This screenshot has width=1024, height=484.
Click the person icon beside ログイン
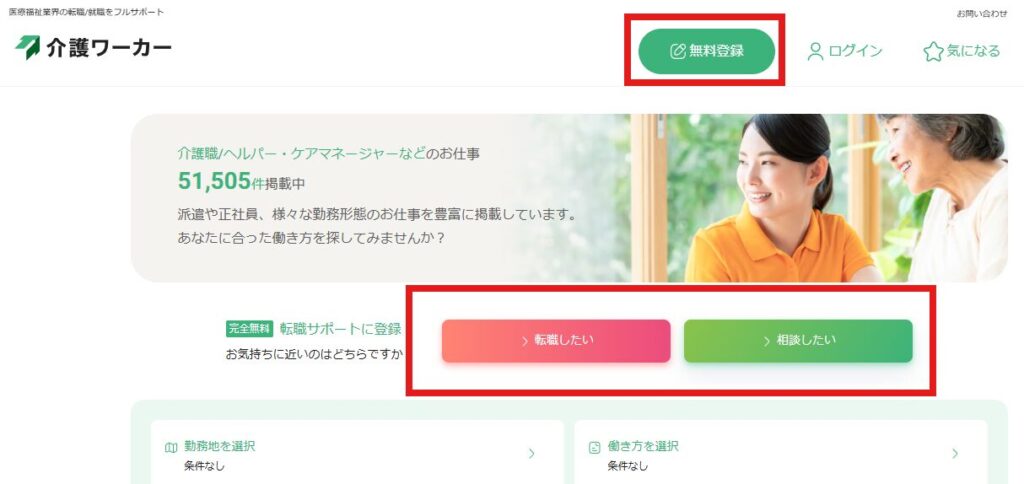coord(816,52)
